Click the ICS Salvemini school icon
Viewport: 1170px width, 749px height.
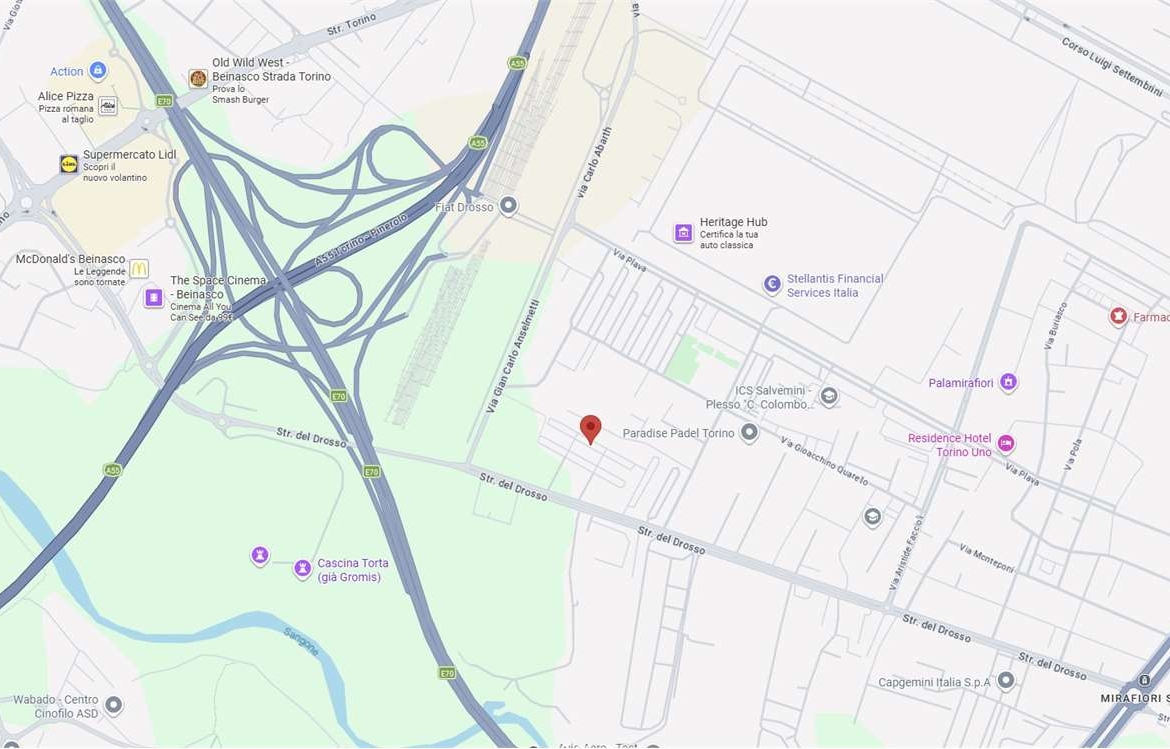[828, 396]
